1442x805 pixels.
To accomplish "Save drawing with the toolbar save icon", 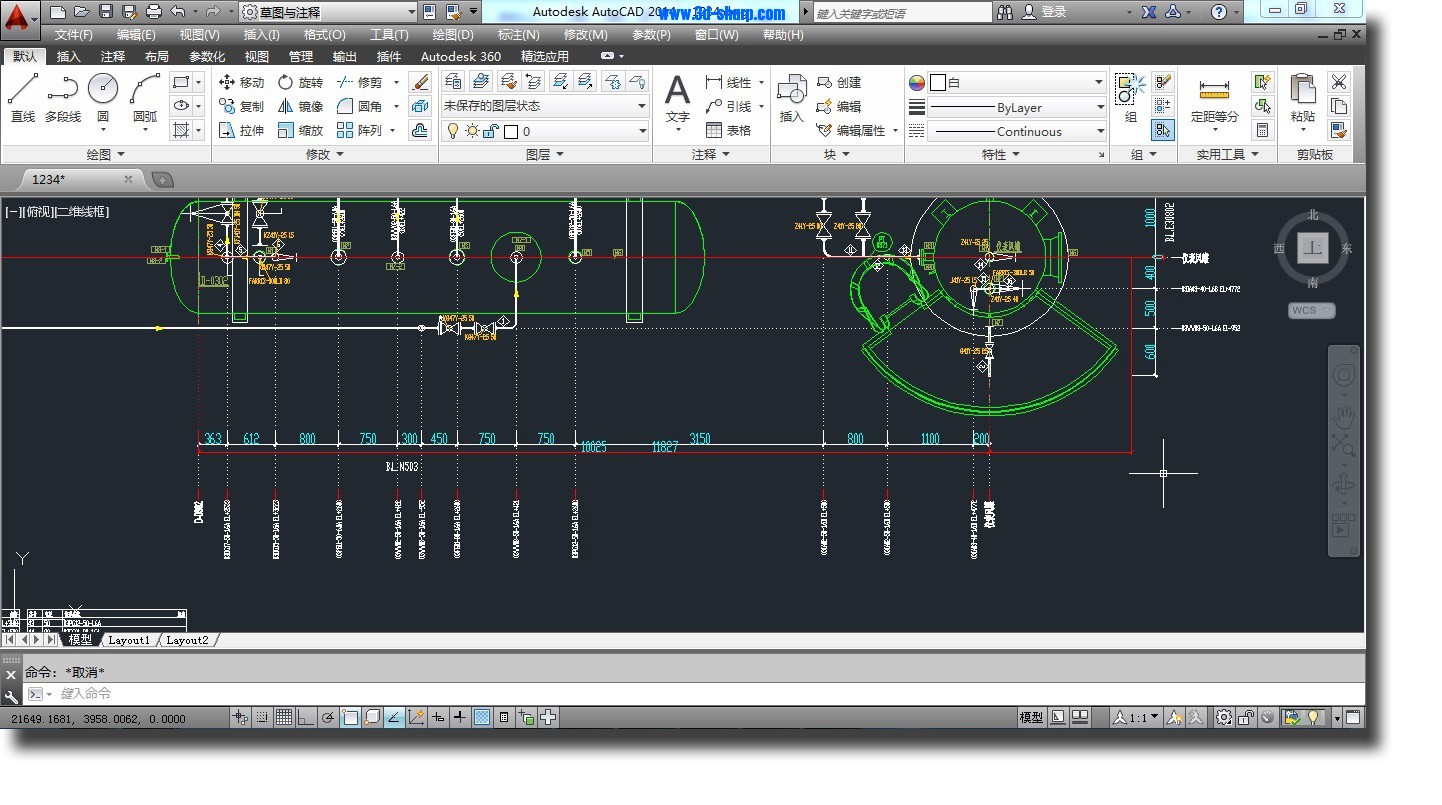I will coord(107,12).
